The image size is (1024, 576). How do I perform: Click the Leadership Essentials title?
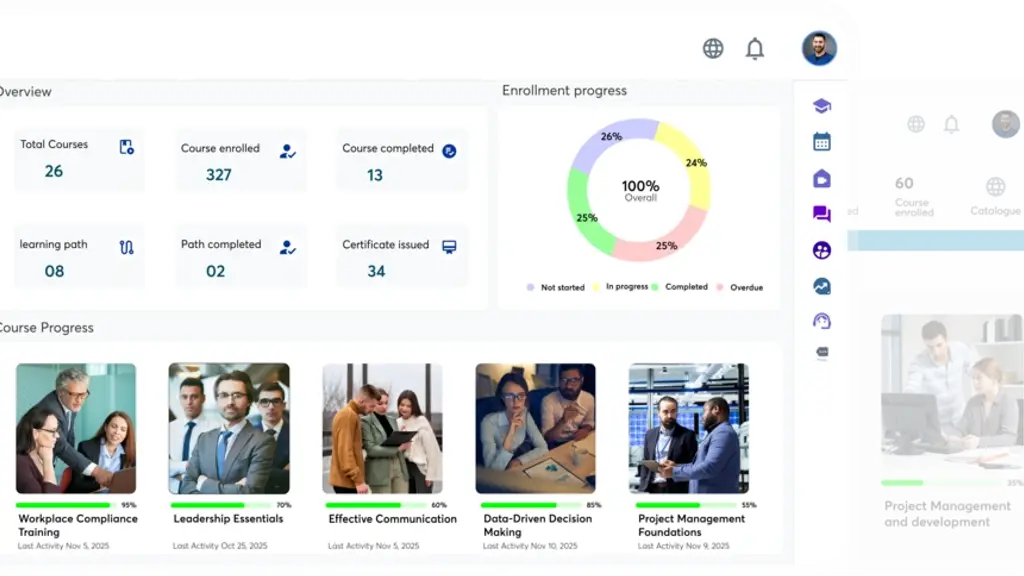[x=228, y=519]
